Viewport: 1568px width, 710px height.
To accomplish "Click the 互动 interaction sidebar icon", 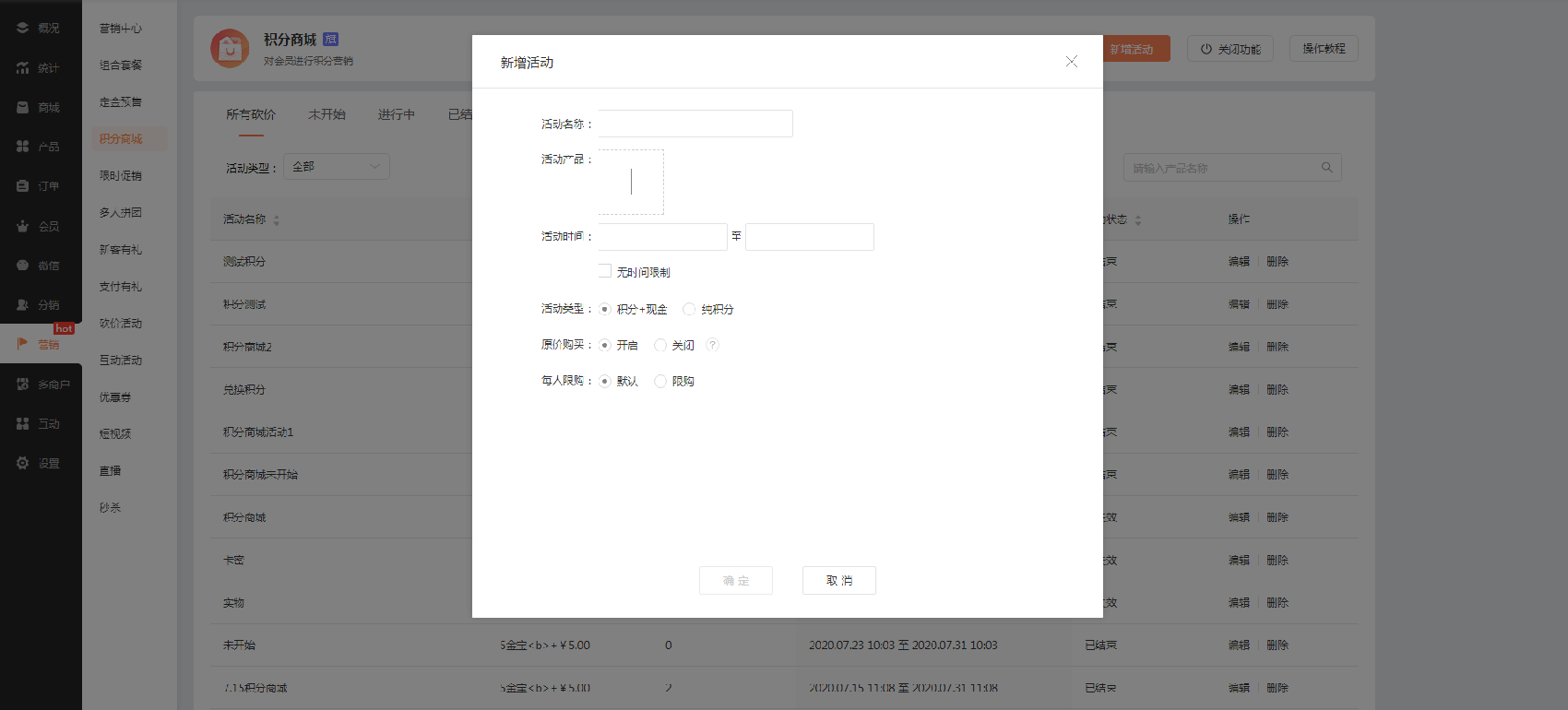I will point(22,423).
